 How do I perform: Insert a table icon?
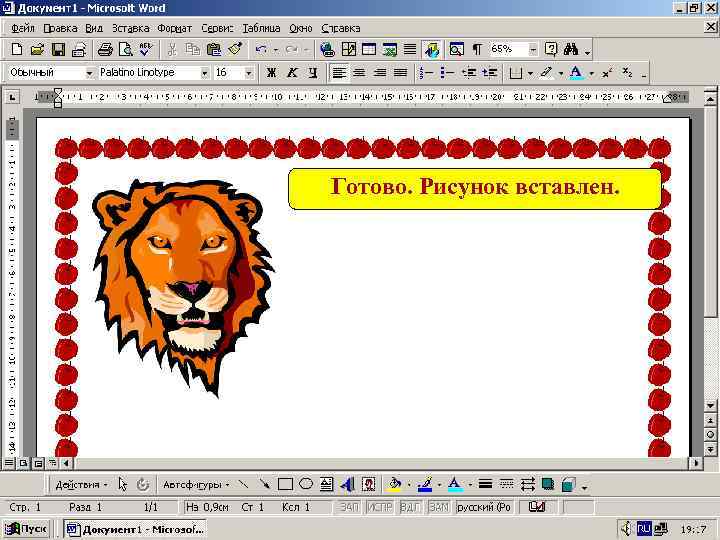tap(369, 49)
